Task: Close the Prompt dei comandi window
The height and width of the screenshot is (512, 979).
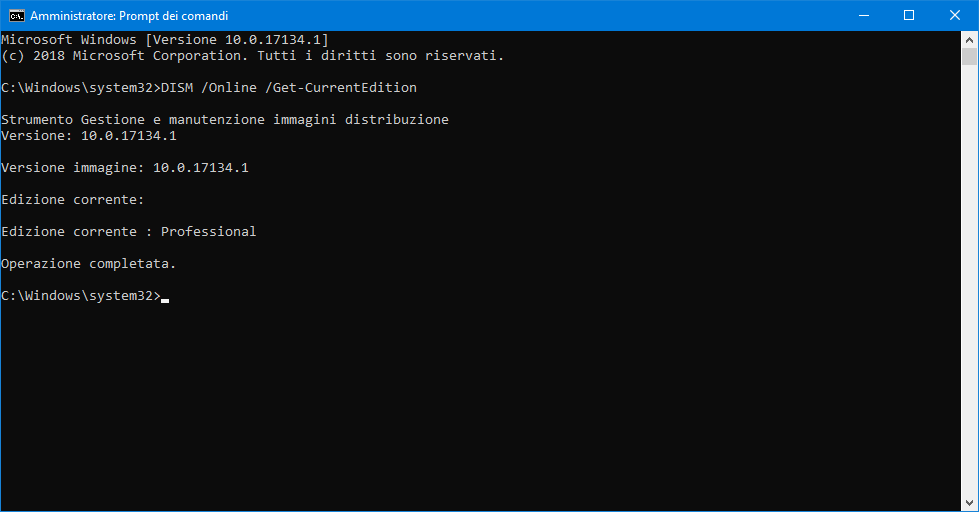Action: [954, 15]
